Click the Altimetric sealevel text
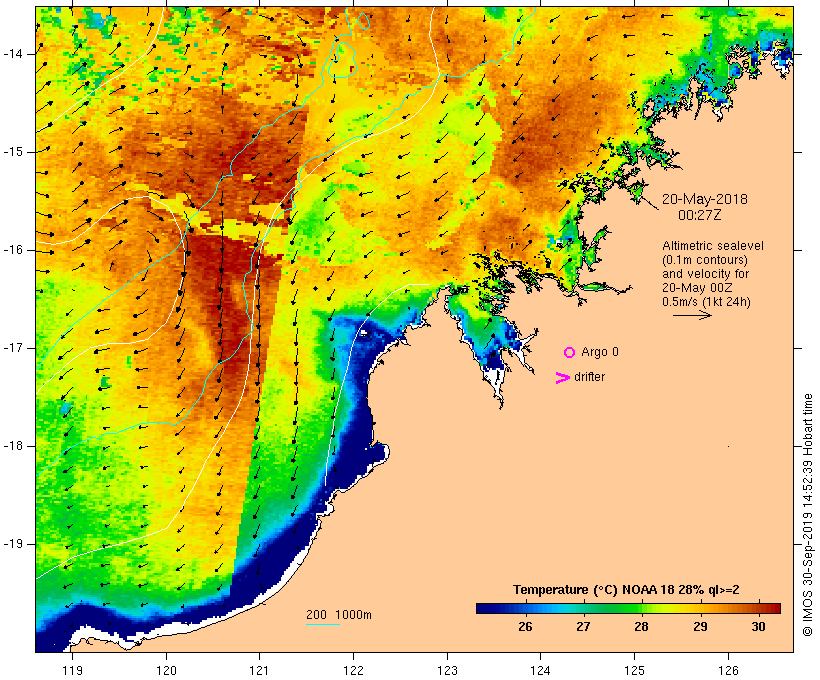This screenshot has width=820, height=680. click(x=713, y=246)
